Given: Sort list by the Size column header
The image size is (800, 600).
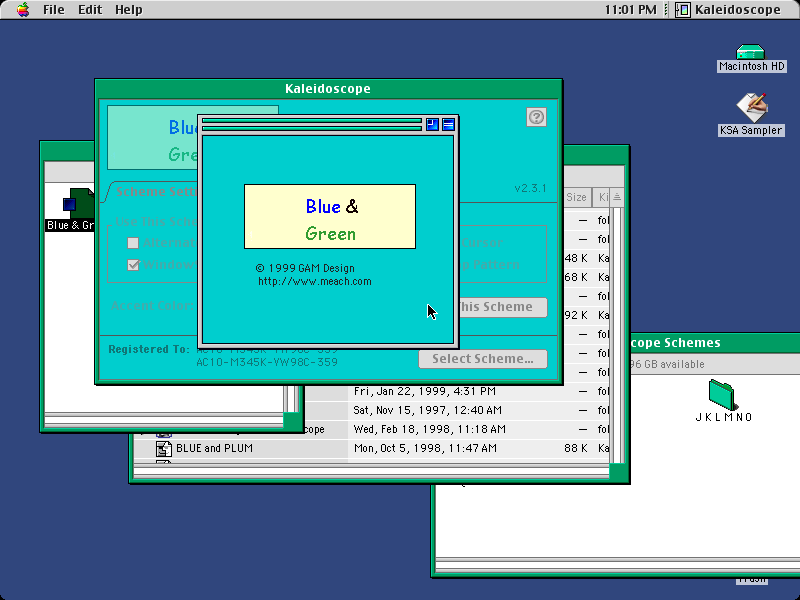Looking at the screenshot, I should pos(577,197).
